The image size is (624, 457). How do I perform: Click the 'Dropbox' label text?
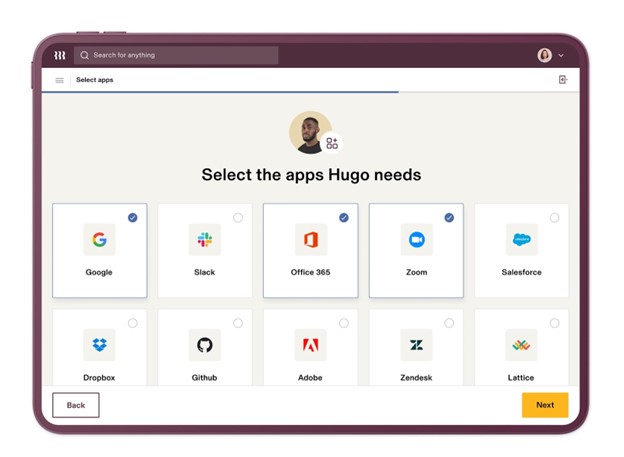[99, 378]
